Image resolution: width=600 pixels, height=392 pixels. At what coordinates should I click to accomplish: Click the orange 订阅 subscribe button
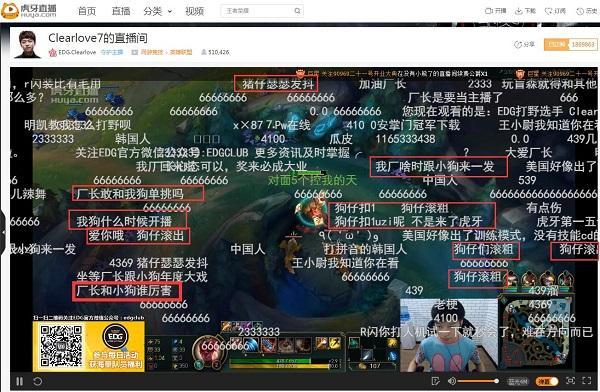coord(556,44)
